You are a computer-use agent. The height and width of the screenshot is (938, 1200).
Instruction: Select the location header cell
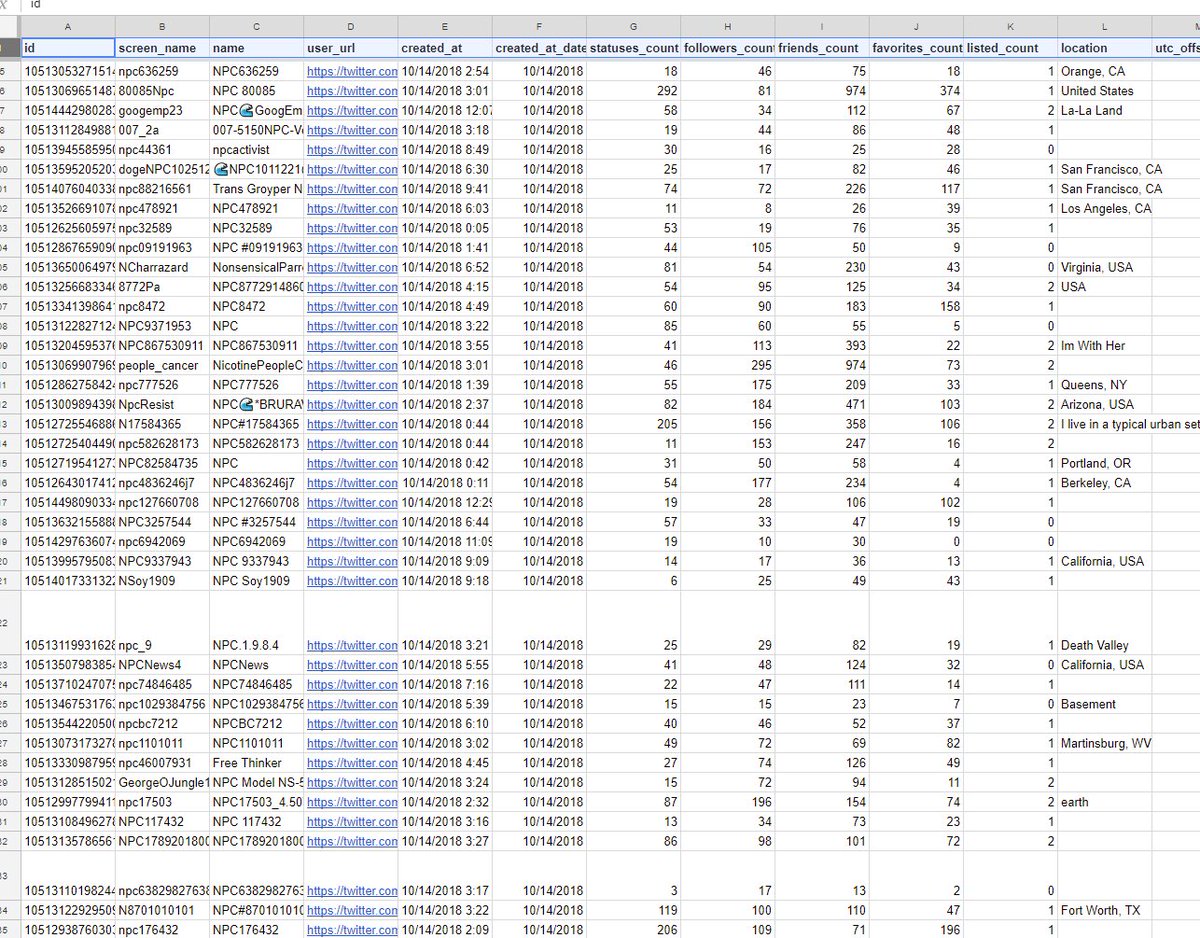point(1105,47)
